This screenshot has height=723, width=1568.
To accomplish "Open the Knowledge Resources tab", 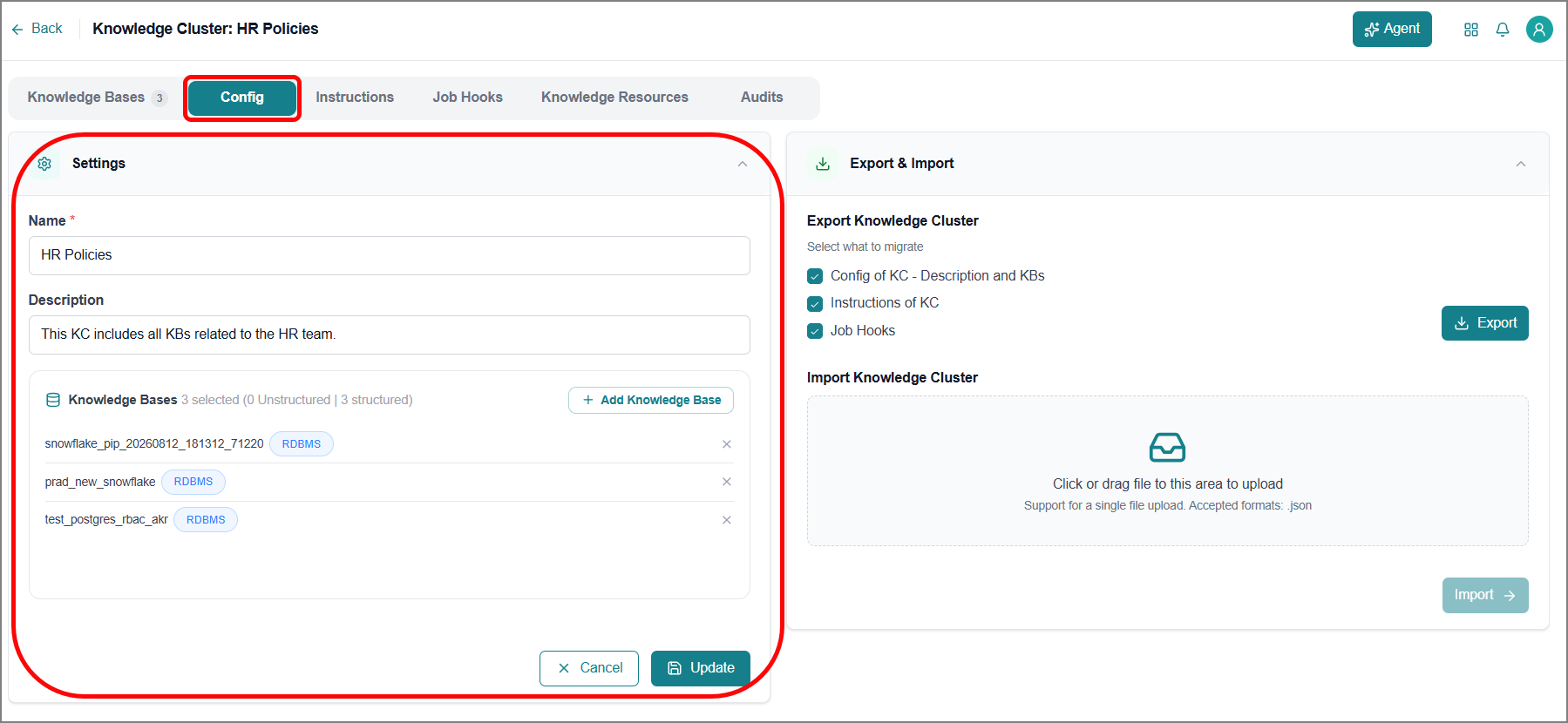I will point(614,98).
